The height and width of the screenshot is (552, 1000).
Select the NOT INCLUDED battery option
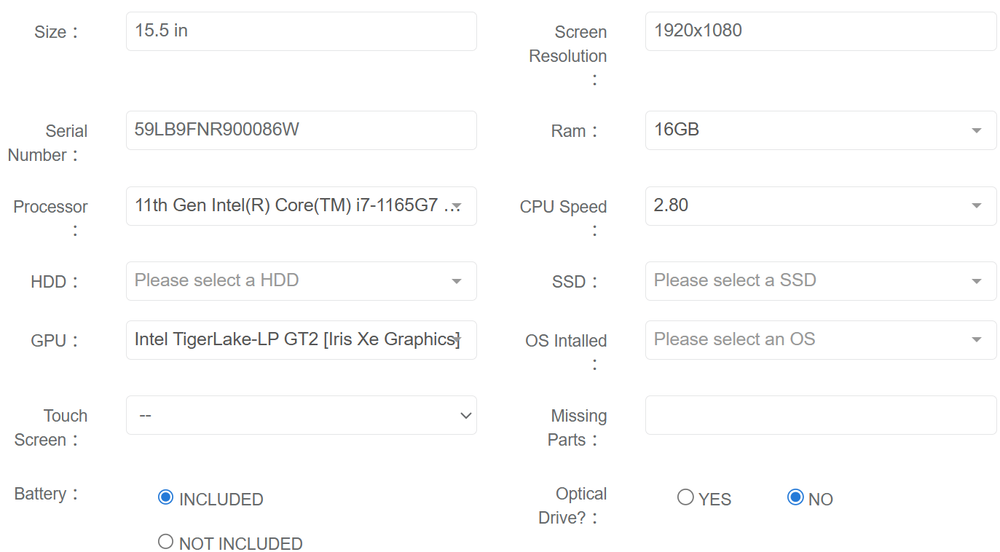[166, 542]
